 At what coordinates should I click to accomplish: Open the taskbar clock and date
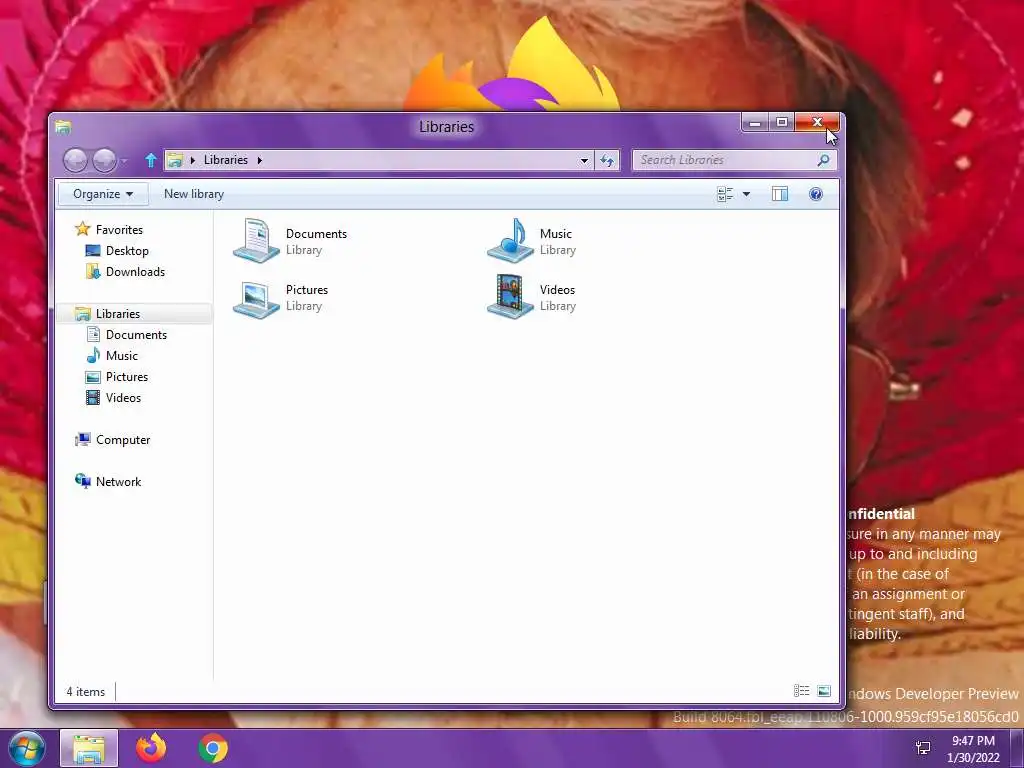pos(973,749)
